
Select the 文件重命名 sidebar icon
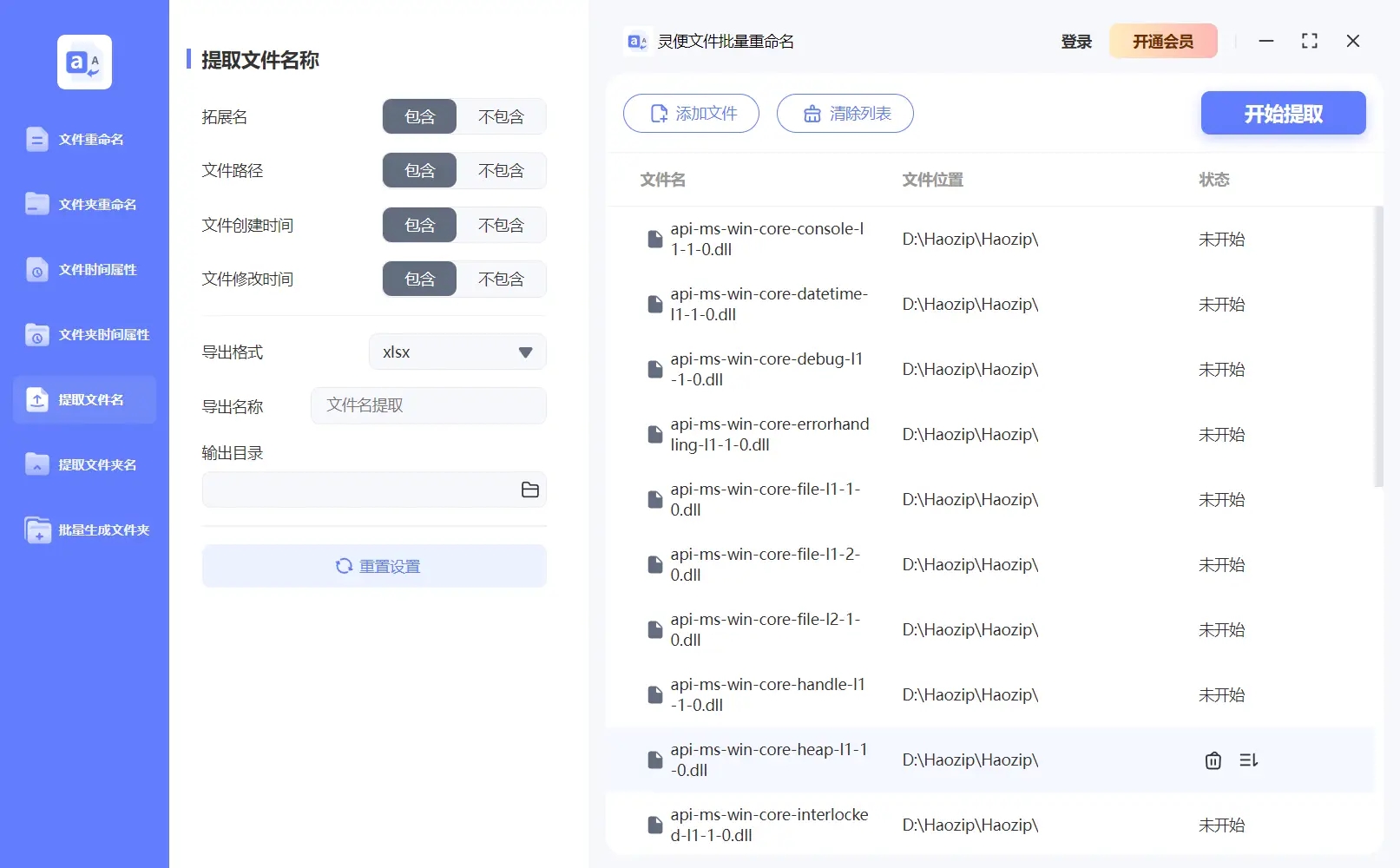pyautogui.click(x=84, y=139)
